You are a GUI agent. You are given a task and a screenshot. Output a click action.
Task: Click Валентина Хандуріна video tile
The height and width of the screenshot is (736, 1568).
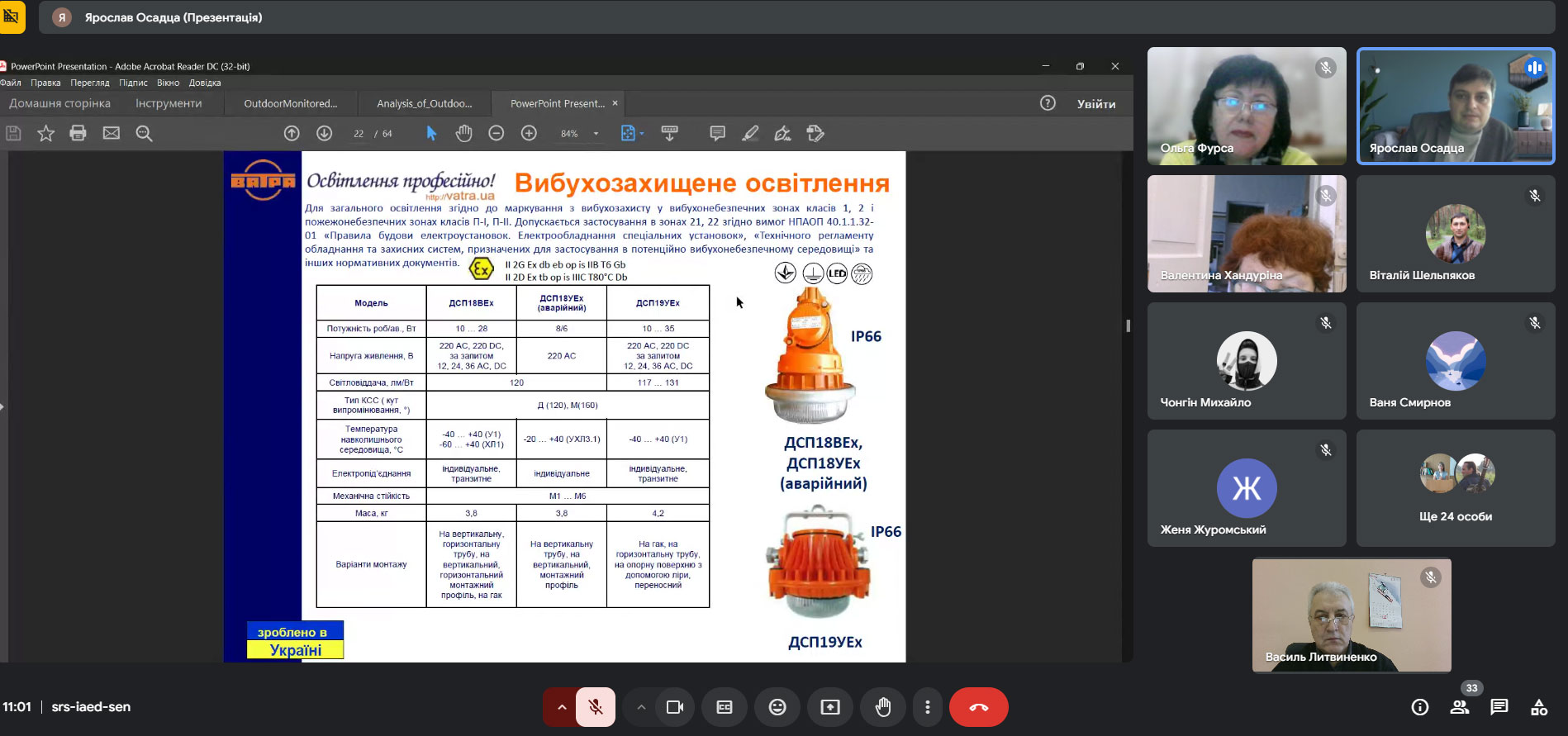pyautogui.click(x=1247, y=234)
